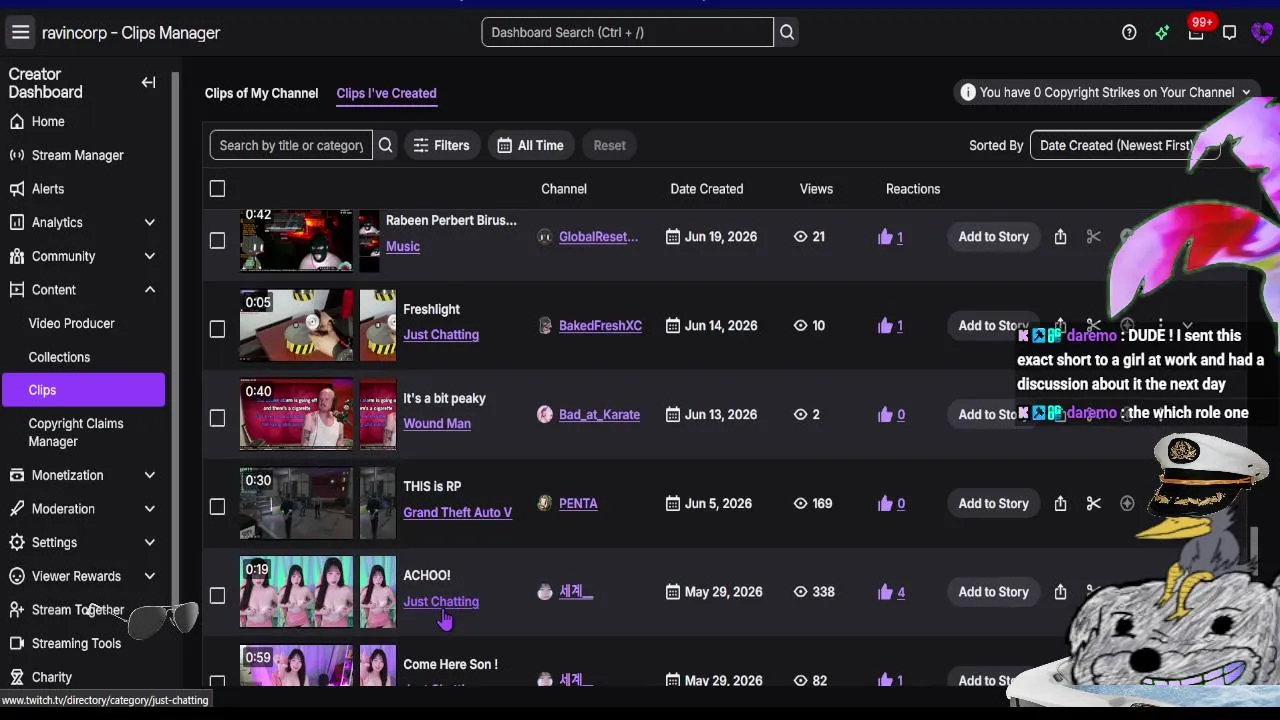Visit the BakedFreshXC channel link
1280x720 pixels.
600,326
